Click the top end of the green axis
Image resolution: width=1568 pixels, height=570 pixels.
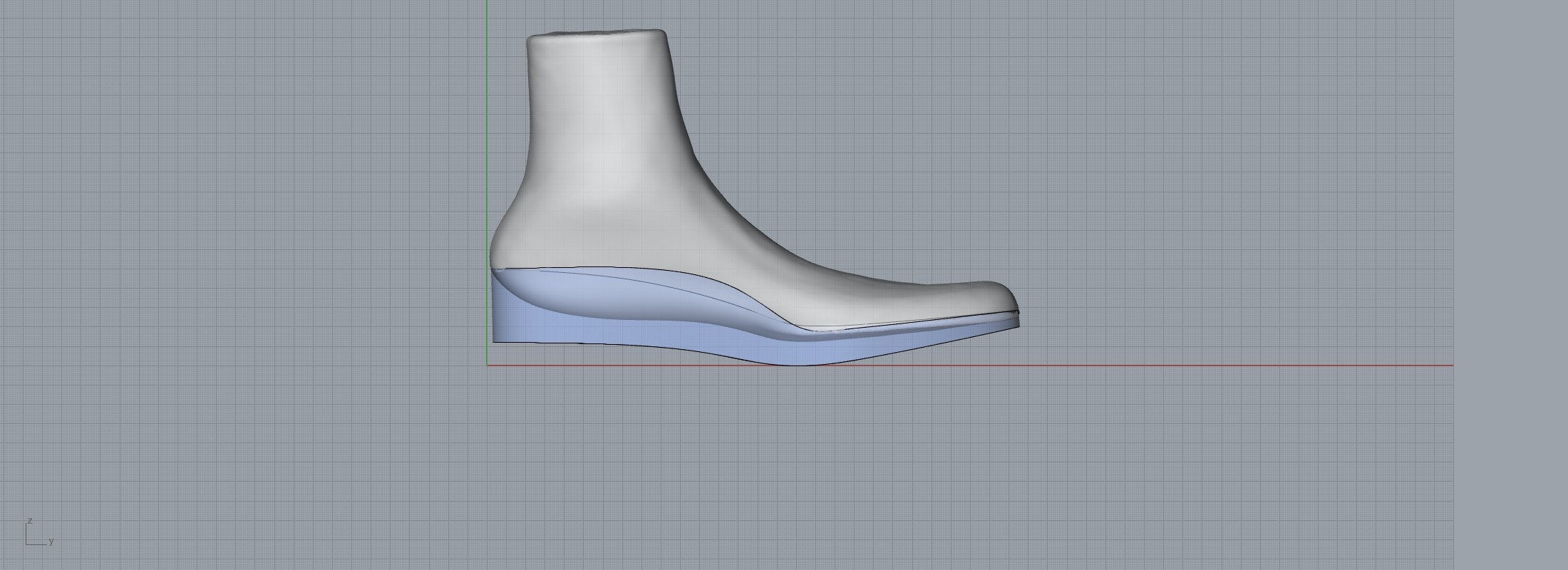pyautogui.click(x=488, y=3)
